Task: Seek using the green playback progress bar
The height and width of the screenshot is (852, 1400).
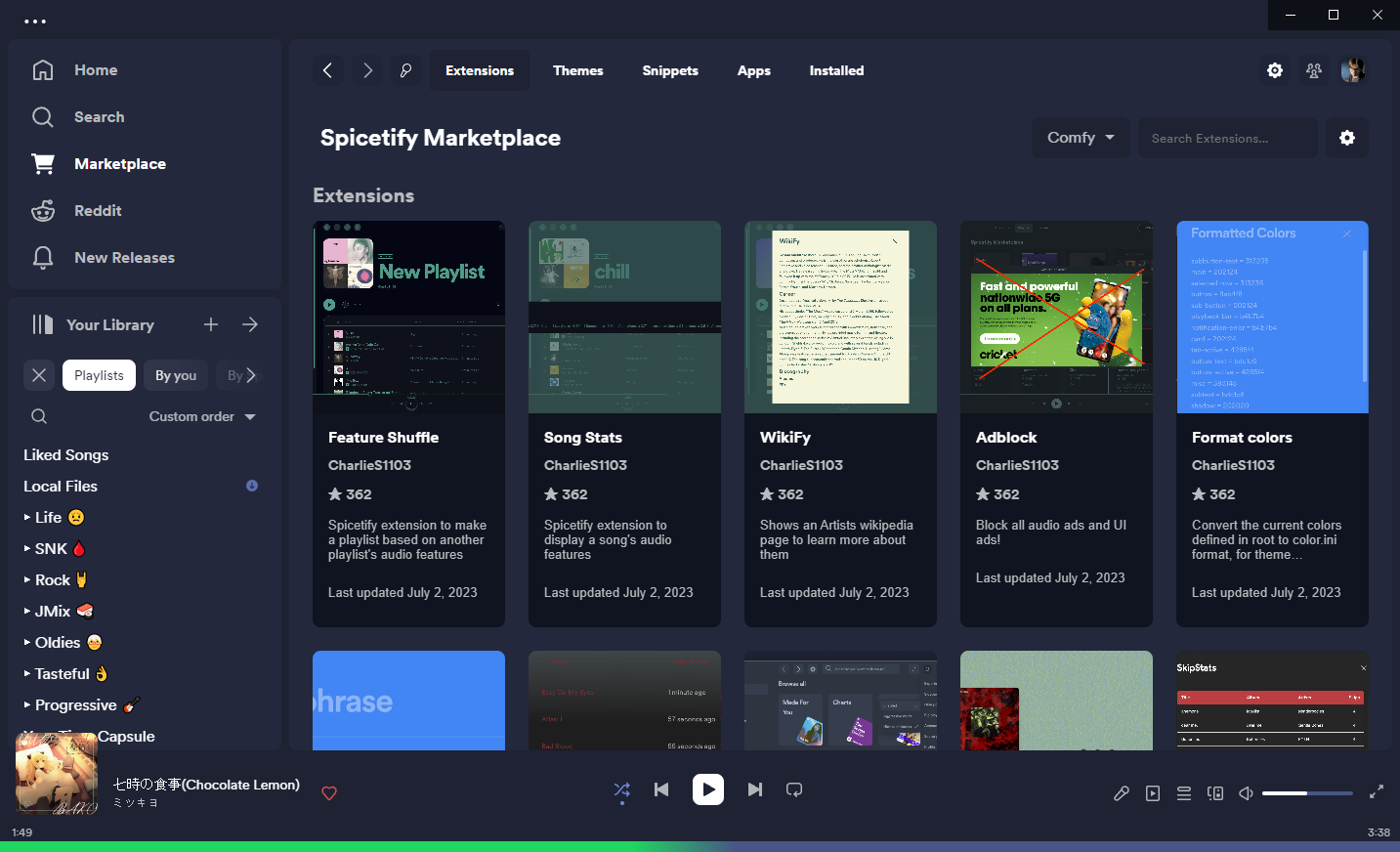Action: pyautogui.click(x=700, y=846)
